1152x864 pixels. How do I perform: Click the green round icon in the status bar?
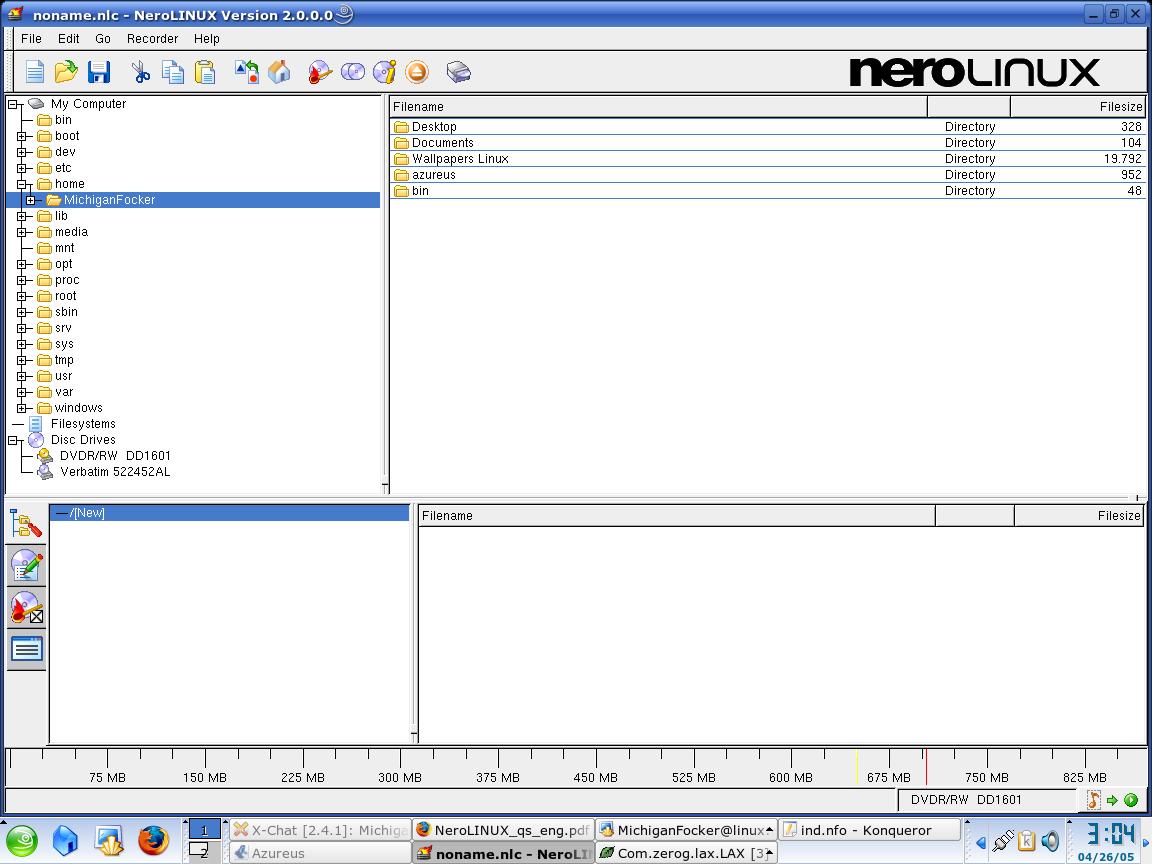tap(1131, 800)
